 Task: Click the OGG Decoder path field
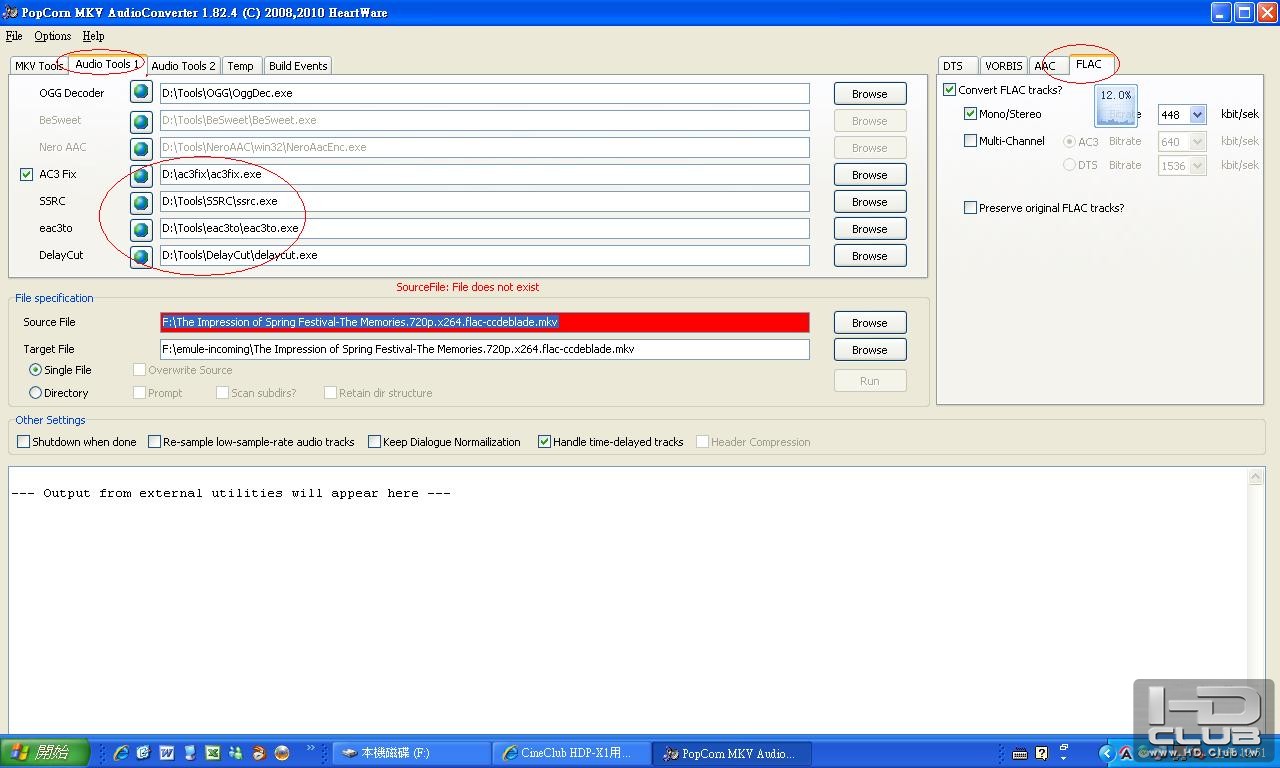coord(485,93)
